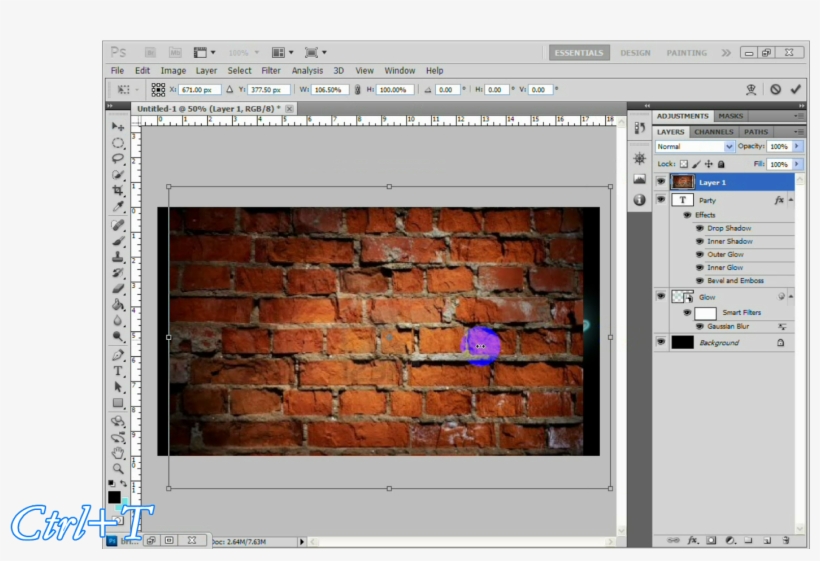This screenshot has height=561, width=820.
Task: Click the black foreground color swatch
Action: tap(114, 497)
